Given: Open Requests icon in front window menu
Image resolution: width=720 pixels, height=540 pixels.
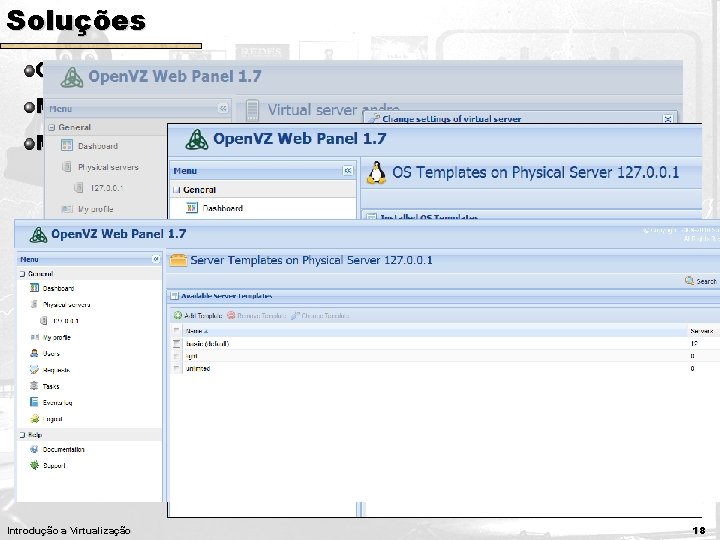Looking at the screenshot, I should (x=34, y=369).
